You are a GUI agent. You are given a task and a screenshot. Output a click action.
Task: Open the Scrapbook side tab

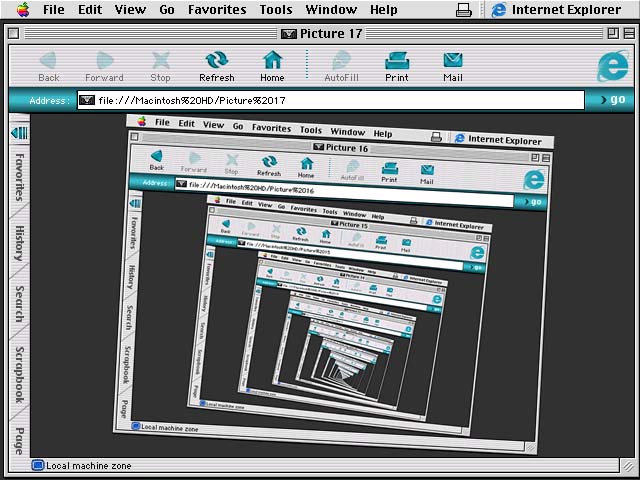[19, 375]
